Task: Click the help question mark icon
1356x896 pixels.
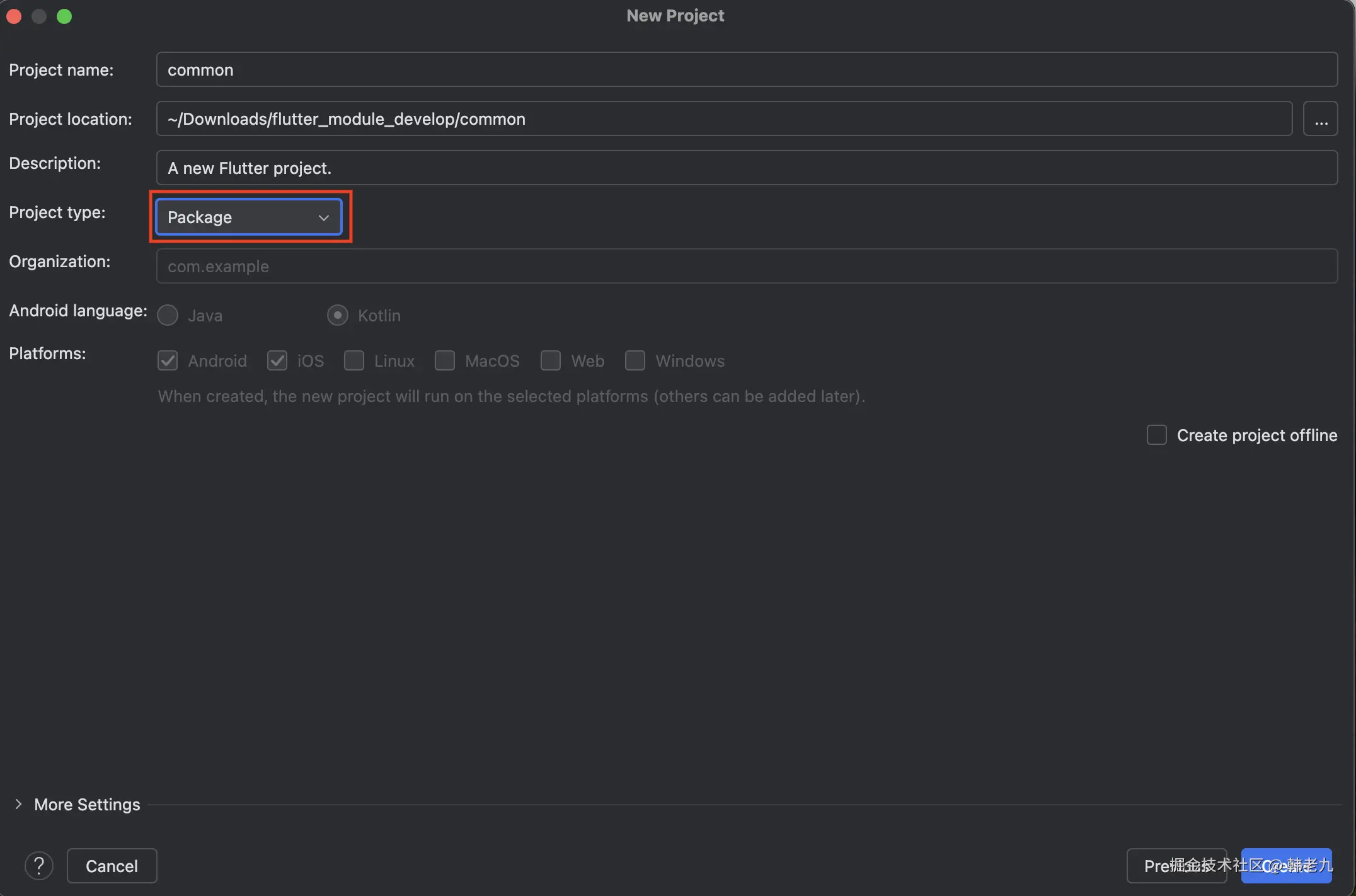Action: (38, 866)
